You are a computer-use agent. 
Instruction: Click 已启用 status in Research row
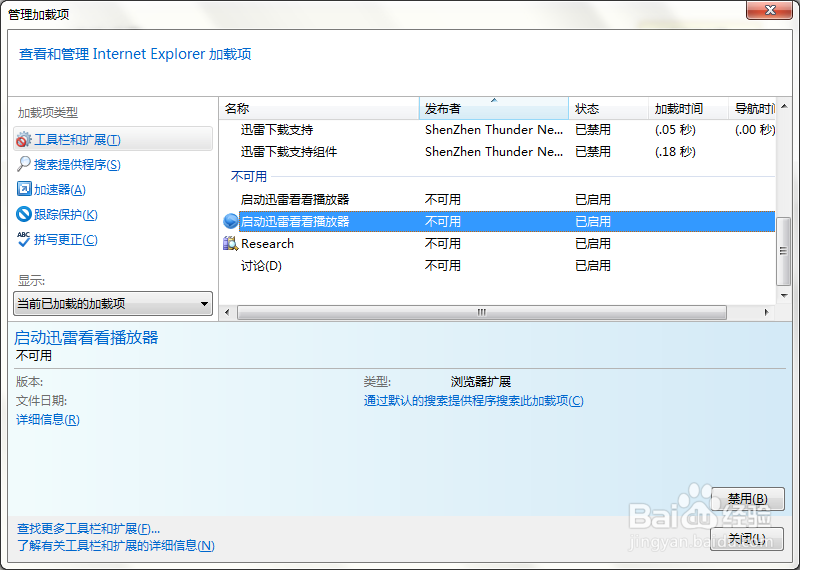pyautogui.click(x=593, y=243)
